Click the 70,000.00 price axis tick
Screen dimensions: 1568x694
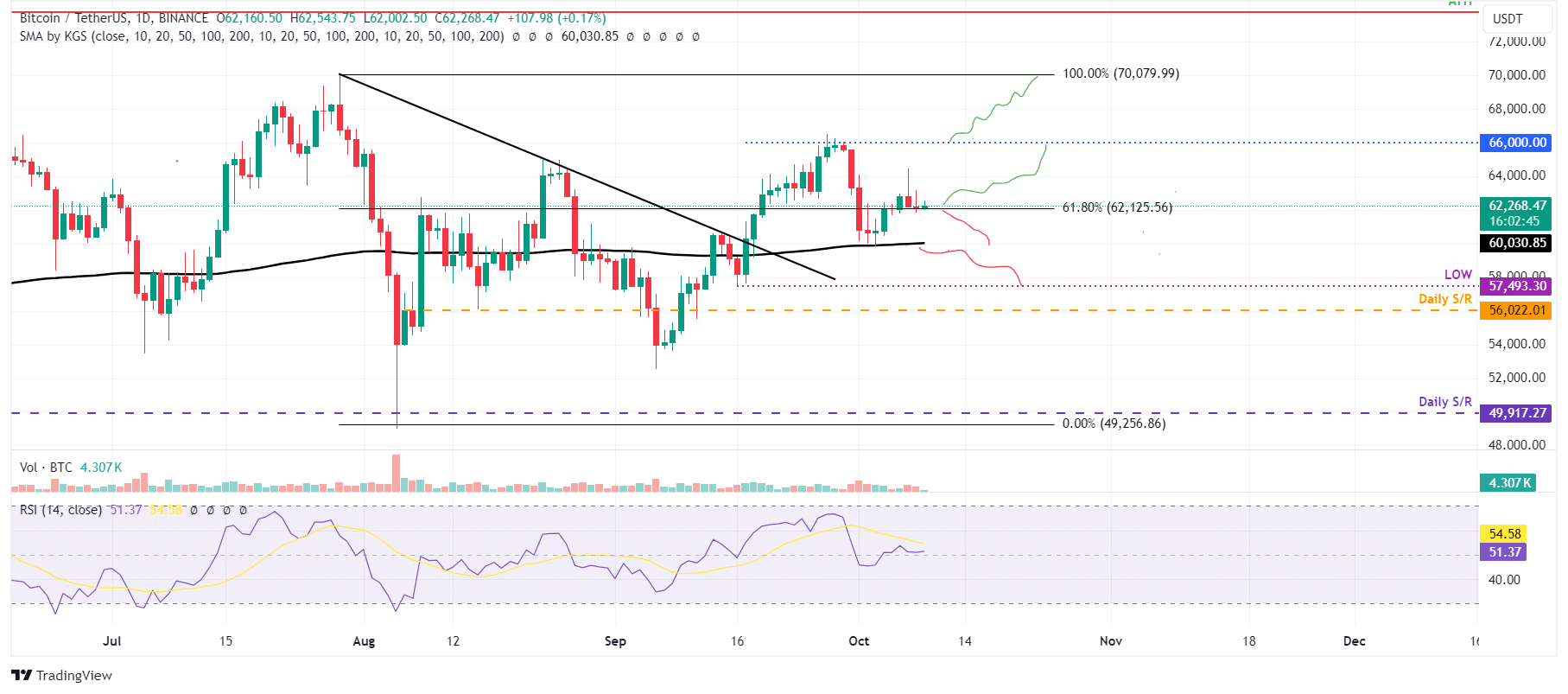click(1517, 75)
